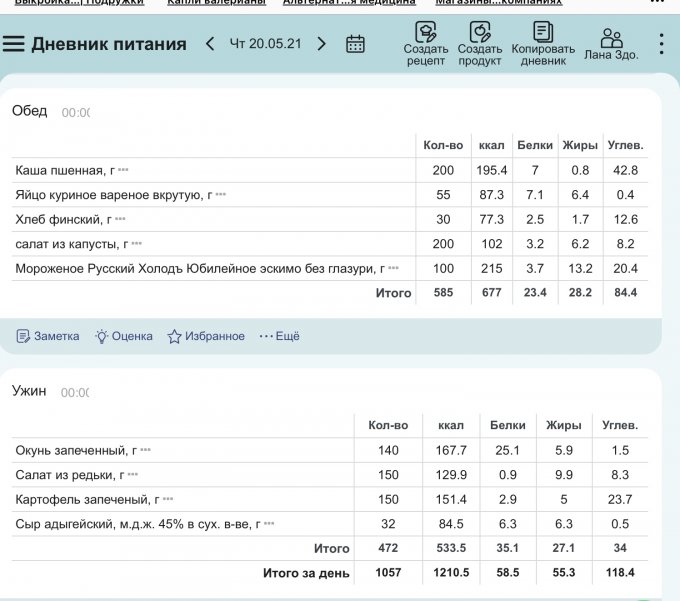Rate the lunch with Оценка
The height and width of the screenshot is (601, 680).
tap(124, 336)
